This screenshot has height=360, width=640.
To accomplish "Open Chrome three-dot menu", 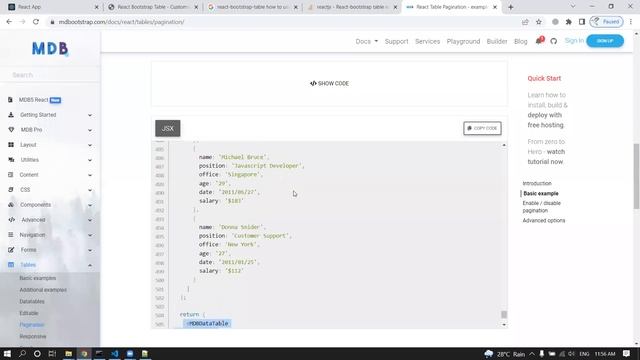I will 631,22.
